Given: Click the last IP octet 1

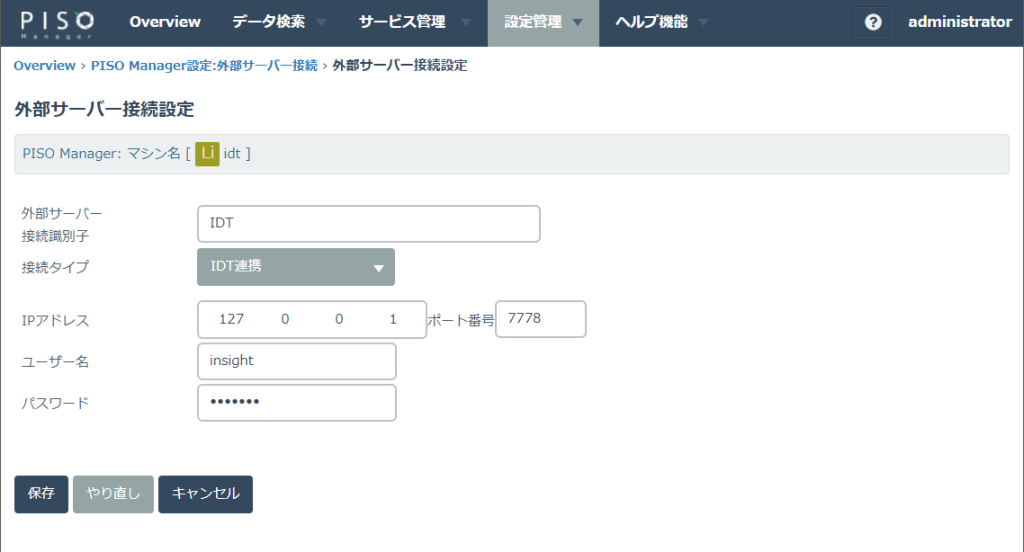Looking at the screenshot, I should tap(392, 319).
